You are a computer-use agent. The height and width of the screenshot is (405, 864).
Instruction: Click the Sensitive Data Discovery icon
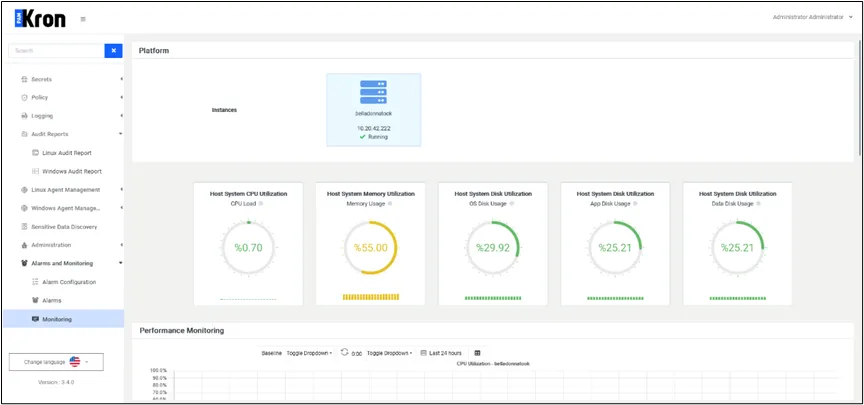pos(24,226)
